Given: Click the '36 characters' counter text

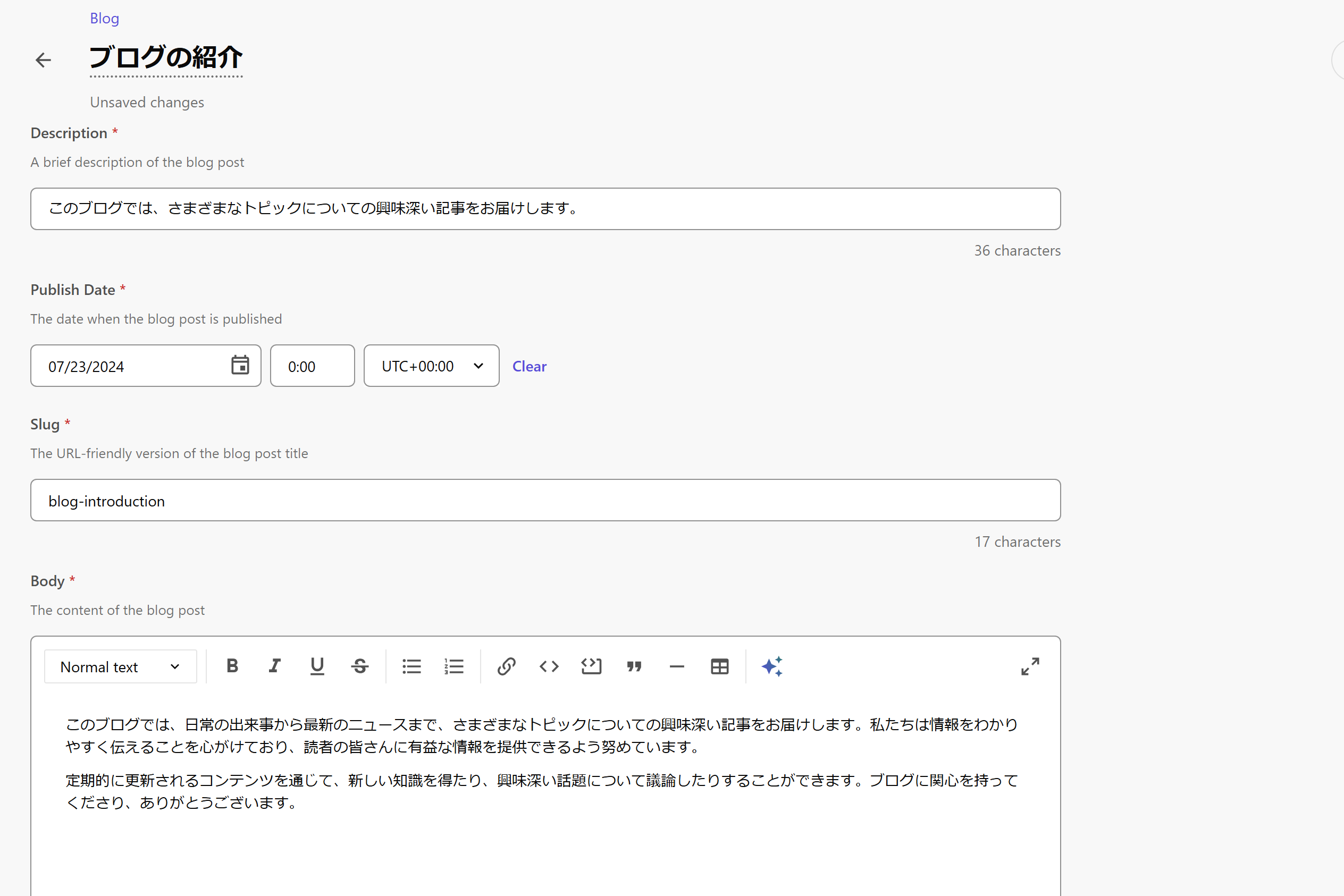Looking at the screenshot, I should (x=1017, y=250).
